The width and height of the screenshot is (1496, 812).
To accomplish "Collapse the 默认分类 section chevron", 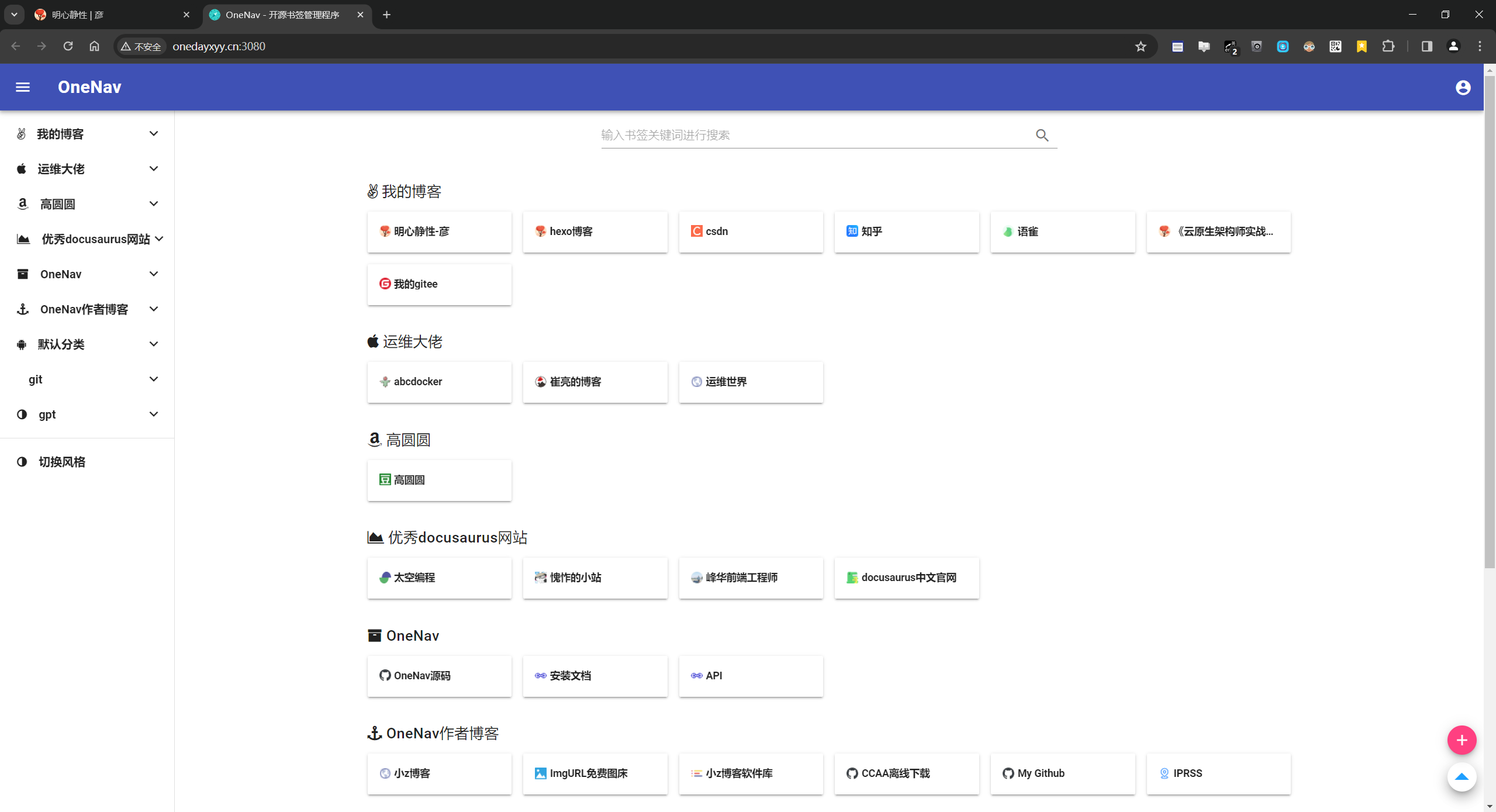I will tap(153, 344).
